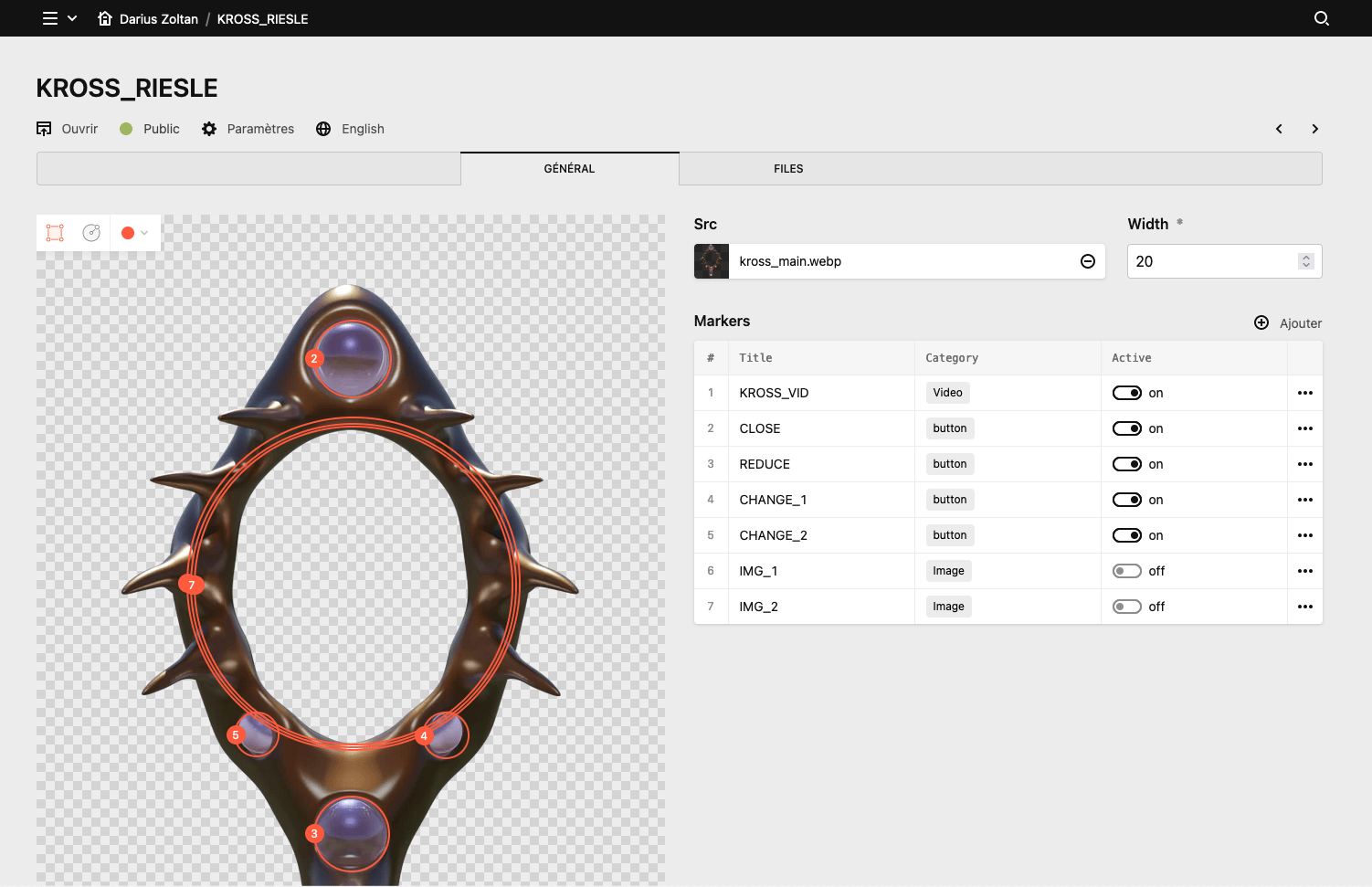Click the home icon in breadcrumb
The image size is (1372, 887).
click(x=105, y=18)
